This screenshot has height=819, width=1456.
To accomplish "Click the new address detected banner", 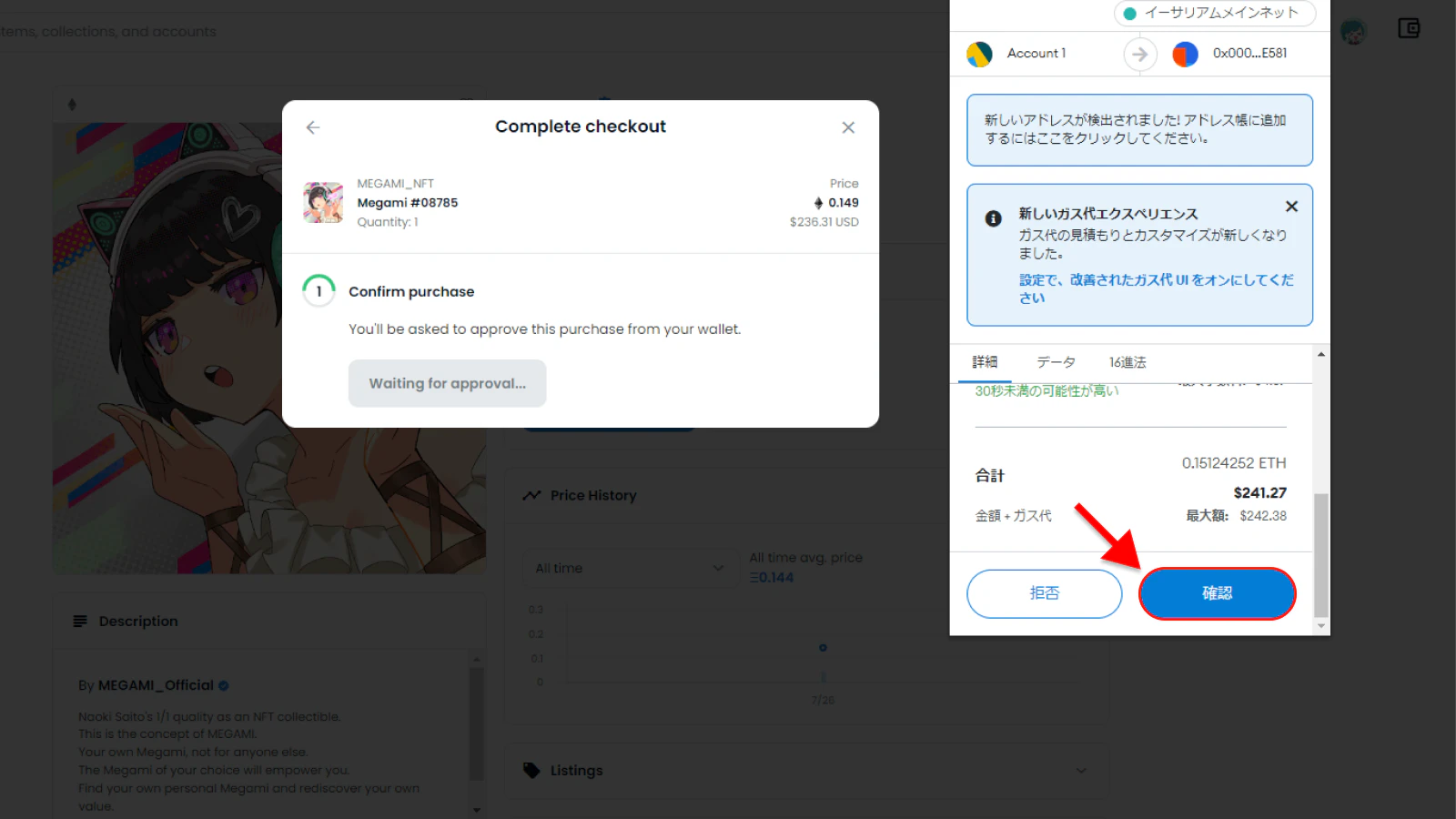I will pyautogui.click(x=1139, y=130).
